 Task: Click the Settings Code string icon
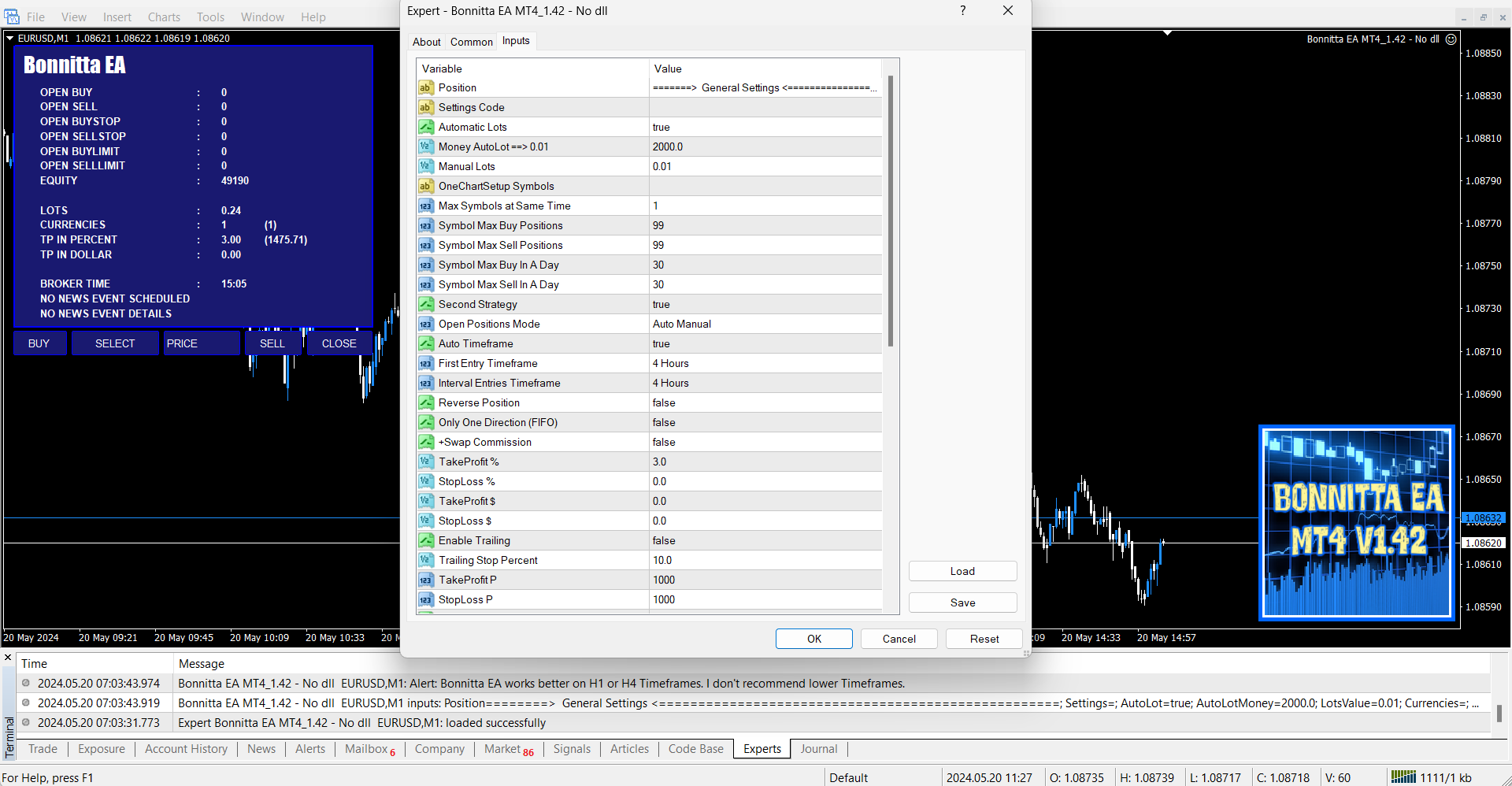click(x=426, y=107)
